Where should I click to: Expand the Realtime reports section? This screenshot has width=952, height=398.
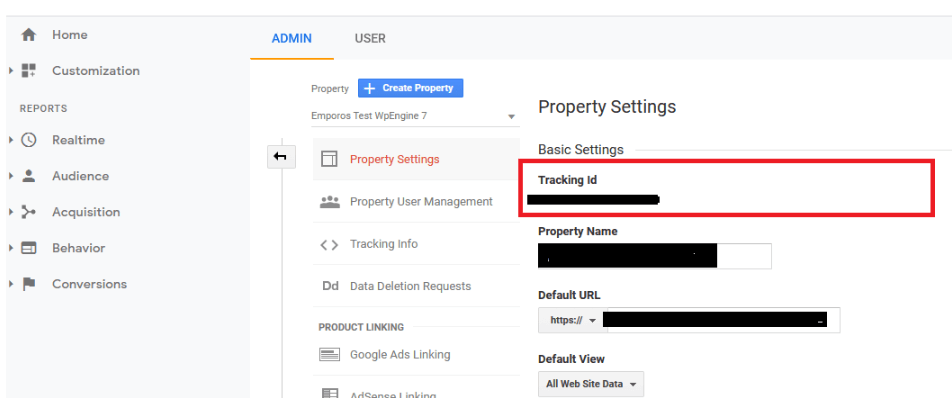pos(11,140)
